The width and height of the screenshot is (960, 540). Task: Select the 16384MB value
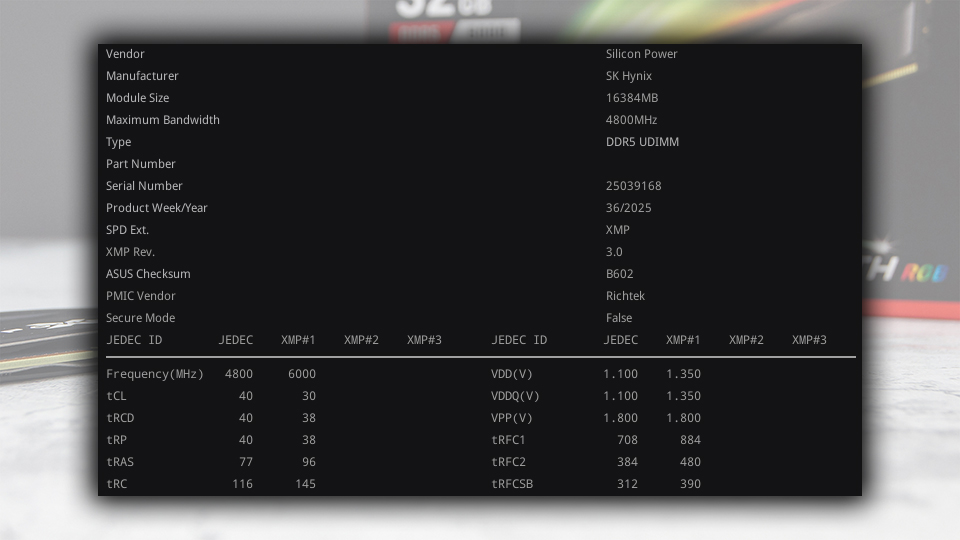click(x=632, y=98)
